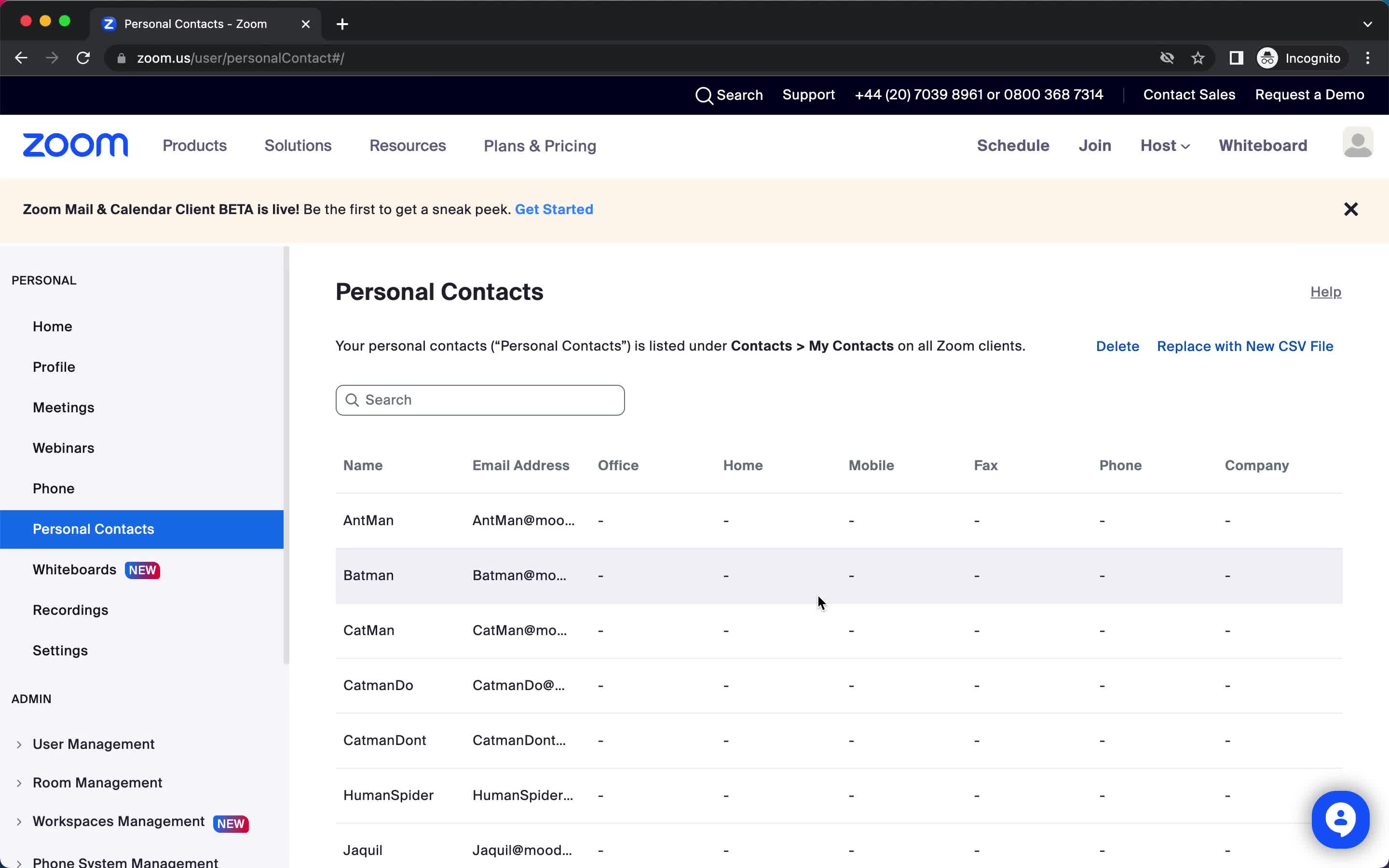This screenshot has height=868, width=1389.
Task: Click the tracking protection eye icon
Action: [x=1167, y=58]
